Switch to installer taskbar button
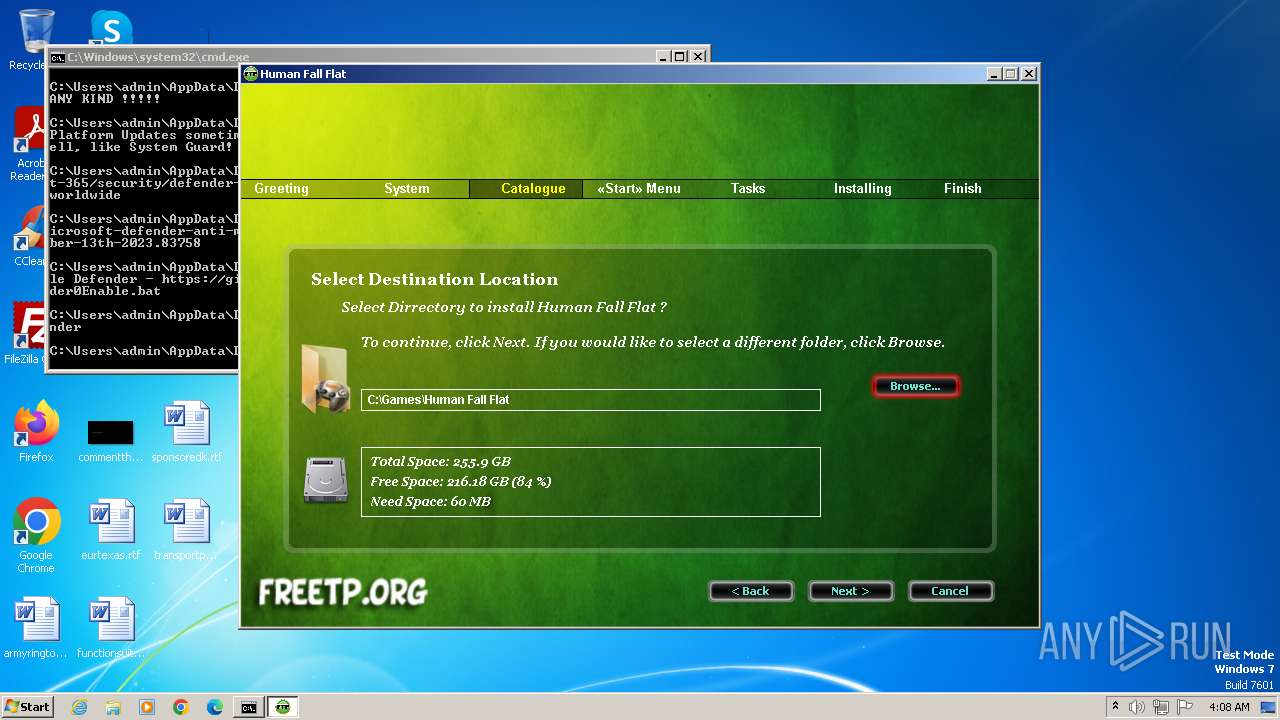Image resolution: width=1280 pixels, height=720 pixels. click(x=283, y=707)
